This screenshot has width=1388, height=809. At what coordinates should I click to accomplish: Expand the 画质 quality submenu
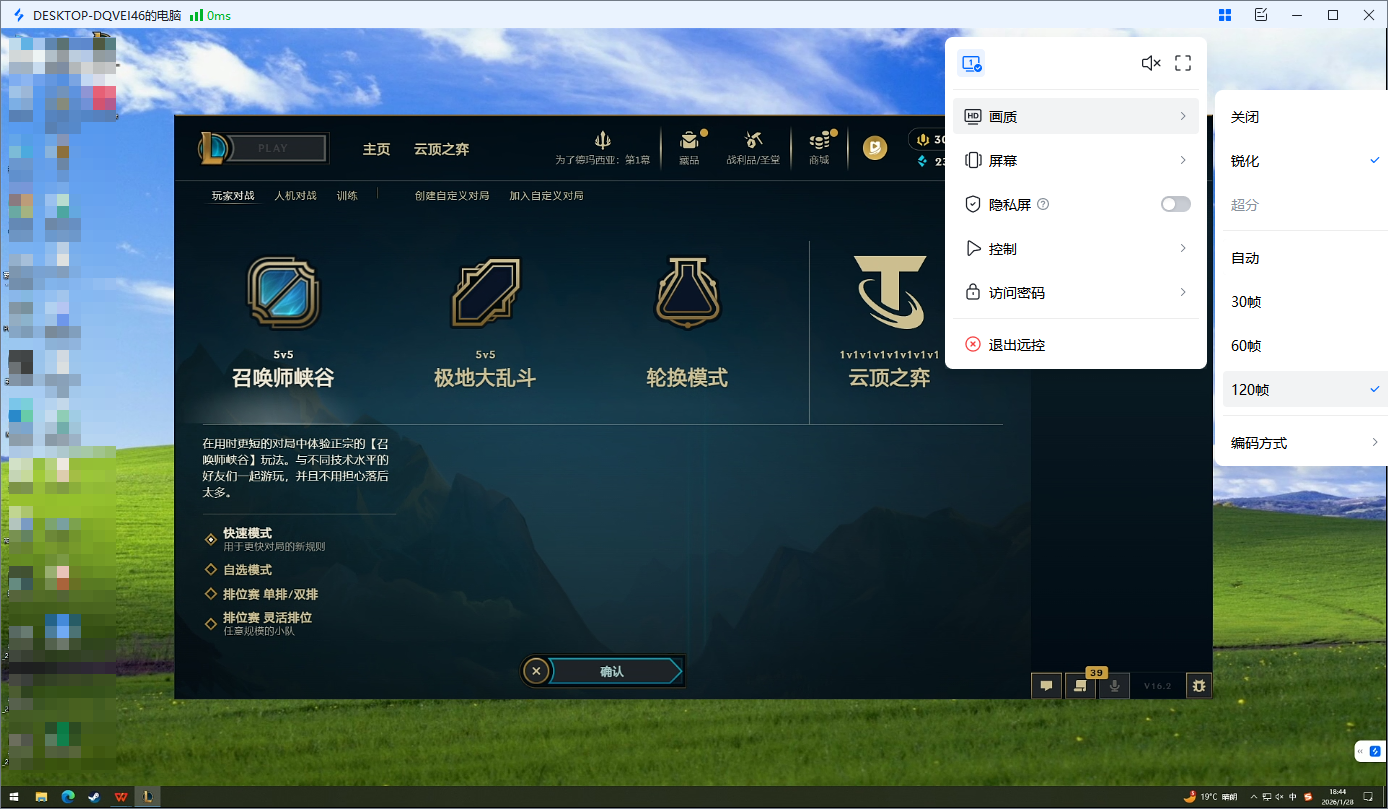[x=1076, y=116]
